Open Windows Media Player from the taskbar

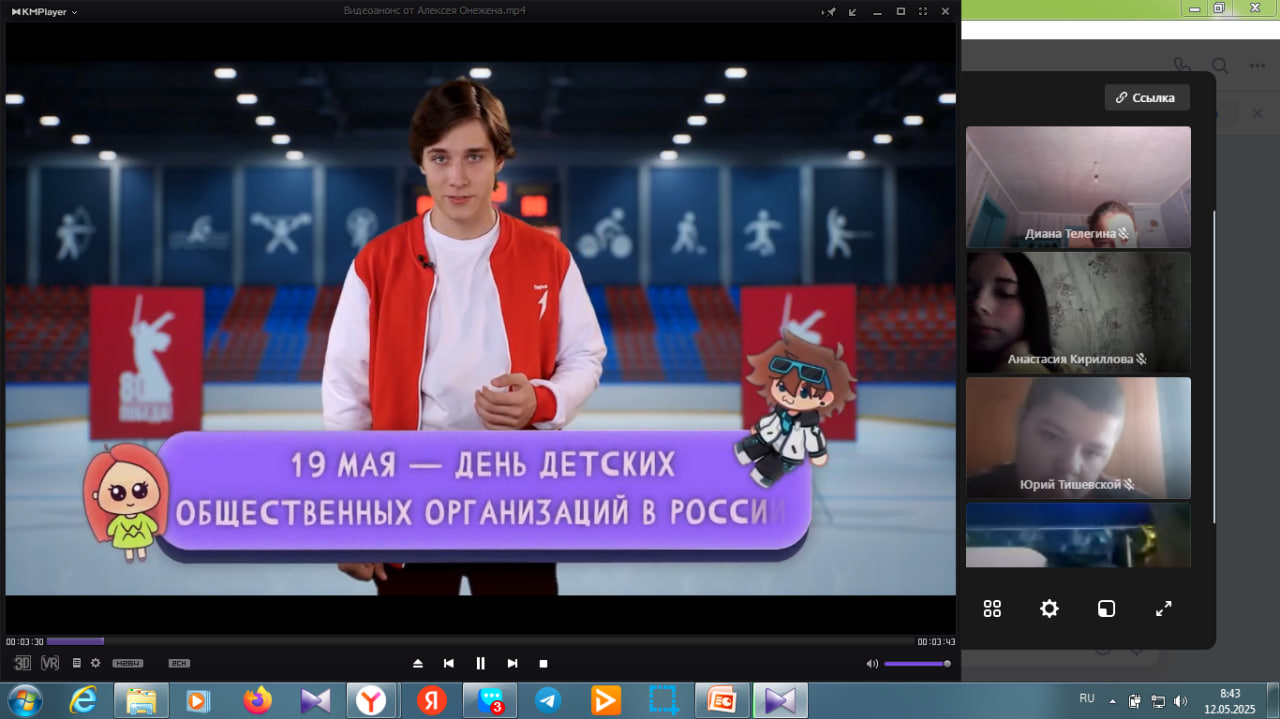click(x=199, y=700)
